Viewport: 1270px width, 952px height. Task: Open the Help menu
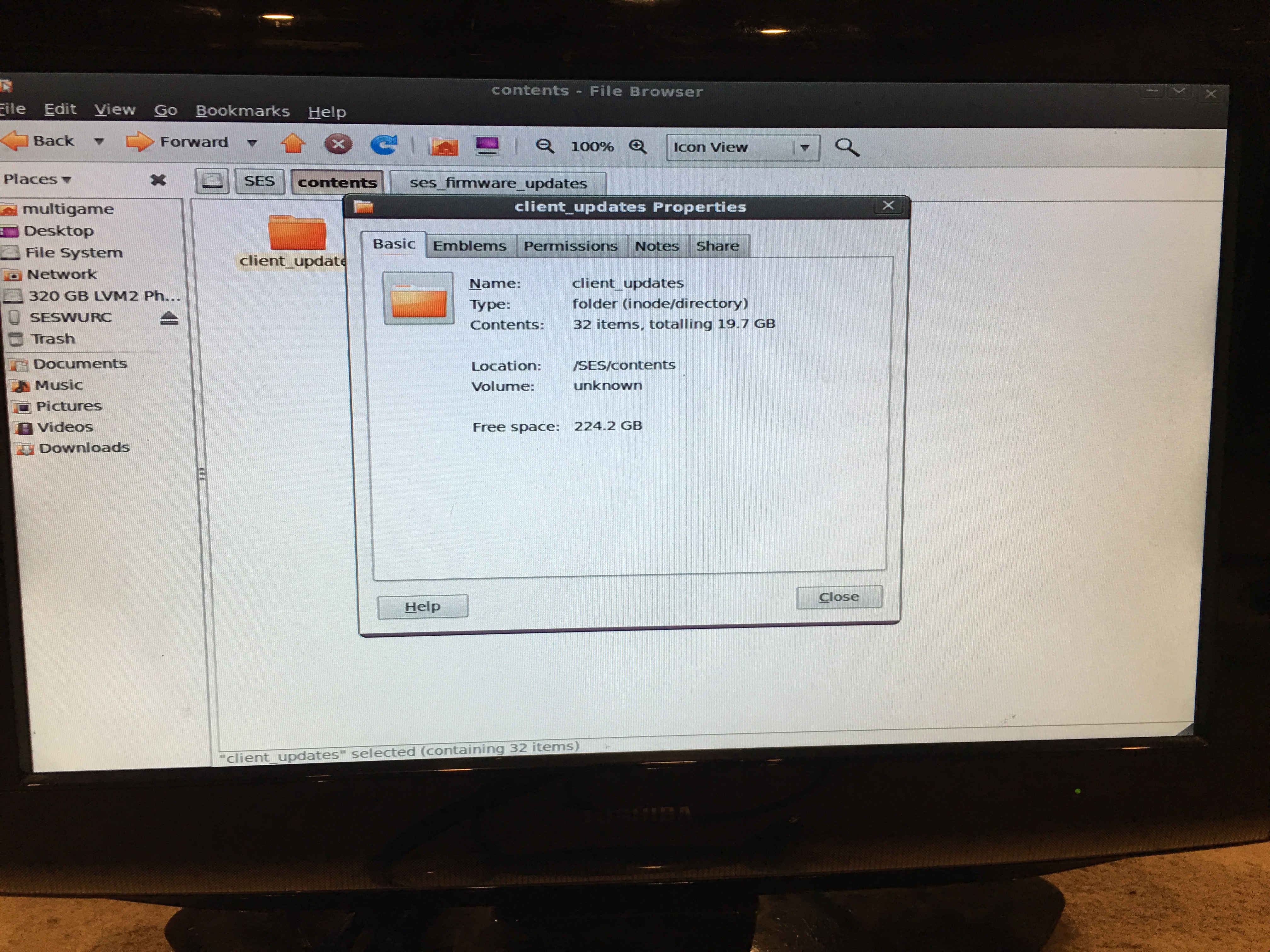point(327,112)
